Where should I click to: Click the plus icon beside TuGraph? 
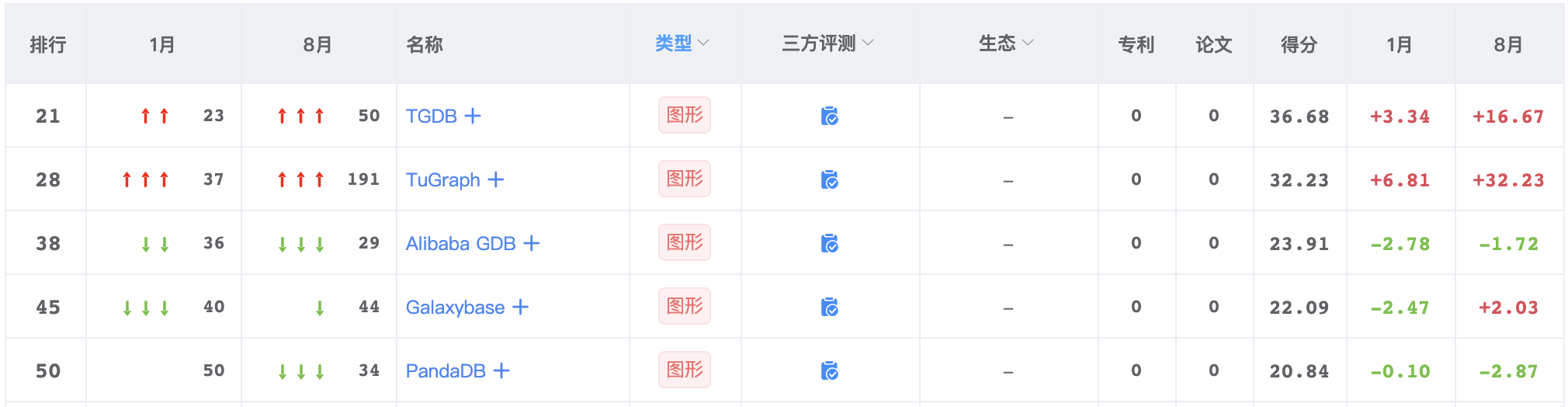(496, 179)
